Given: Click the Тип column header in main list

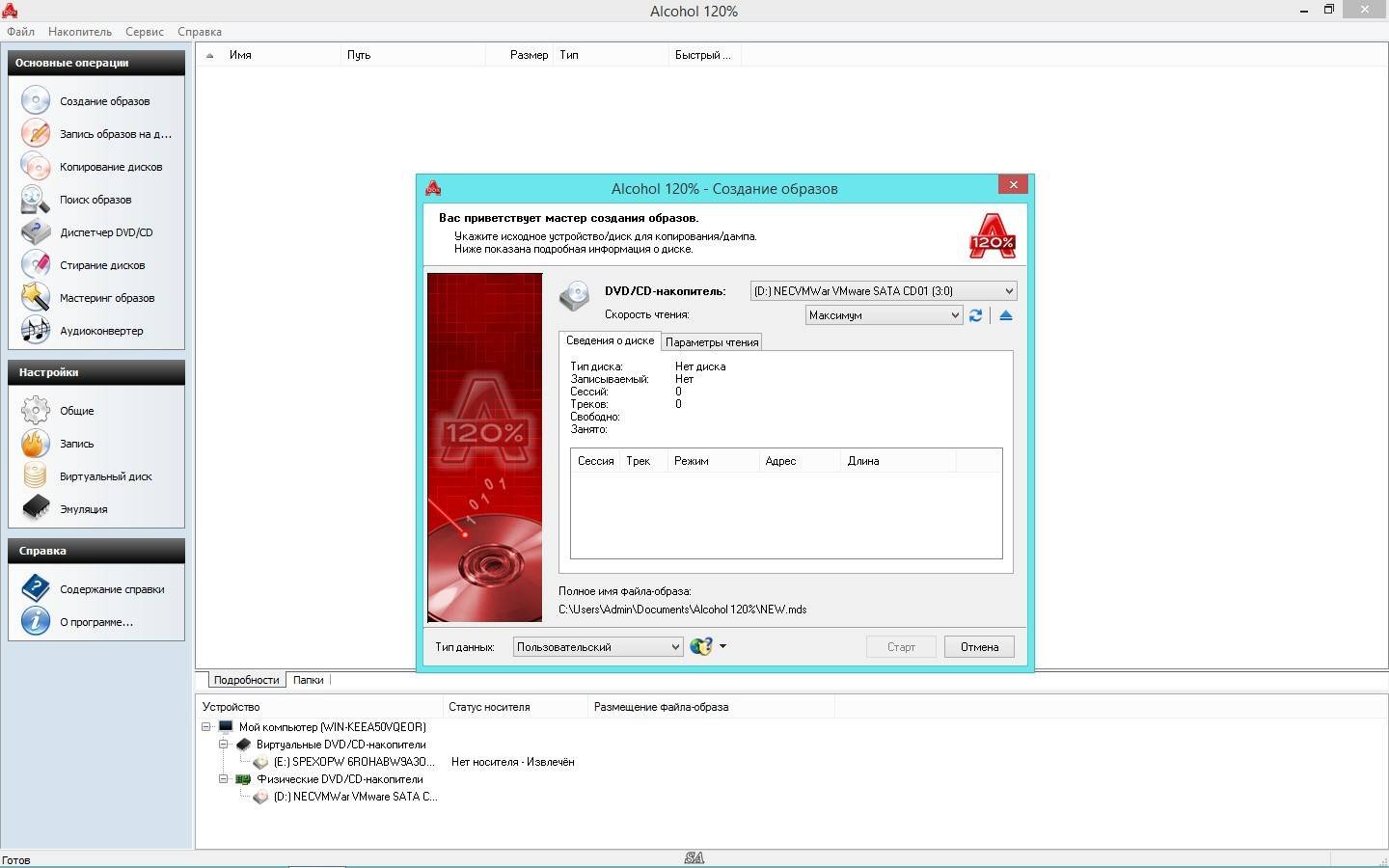Looking at the screenshot, I should [612, 55].
